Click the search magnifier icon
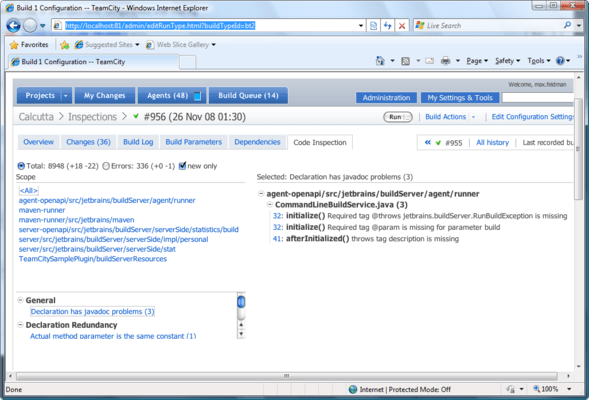589x400 pixels. tap(567, 25)
